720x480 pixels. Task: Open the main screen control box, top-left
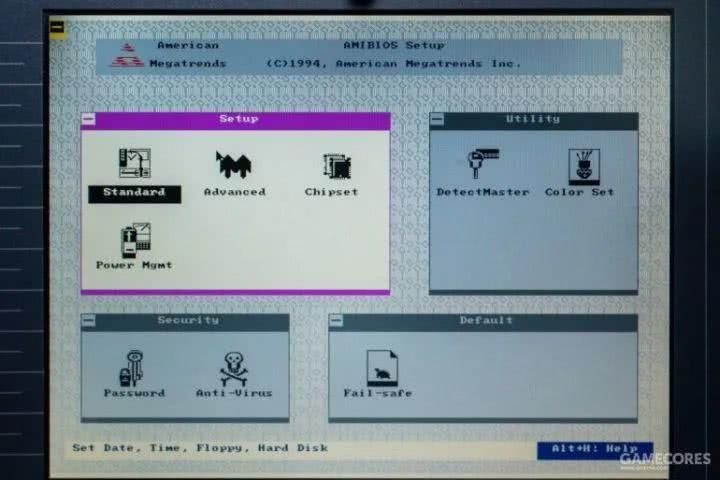[57, 28]
